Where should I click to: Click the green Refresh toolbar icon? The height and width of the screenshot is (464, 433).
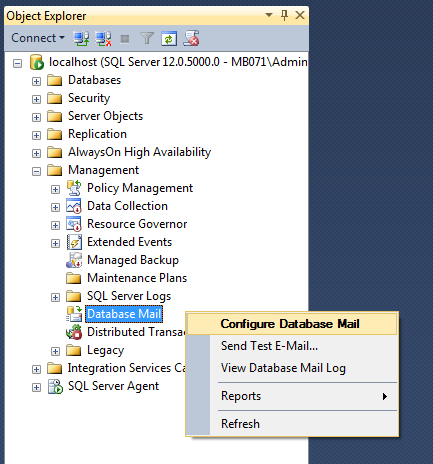pos(169,38)
